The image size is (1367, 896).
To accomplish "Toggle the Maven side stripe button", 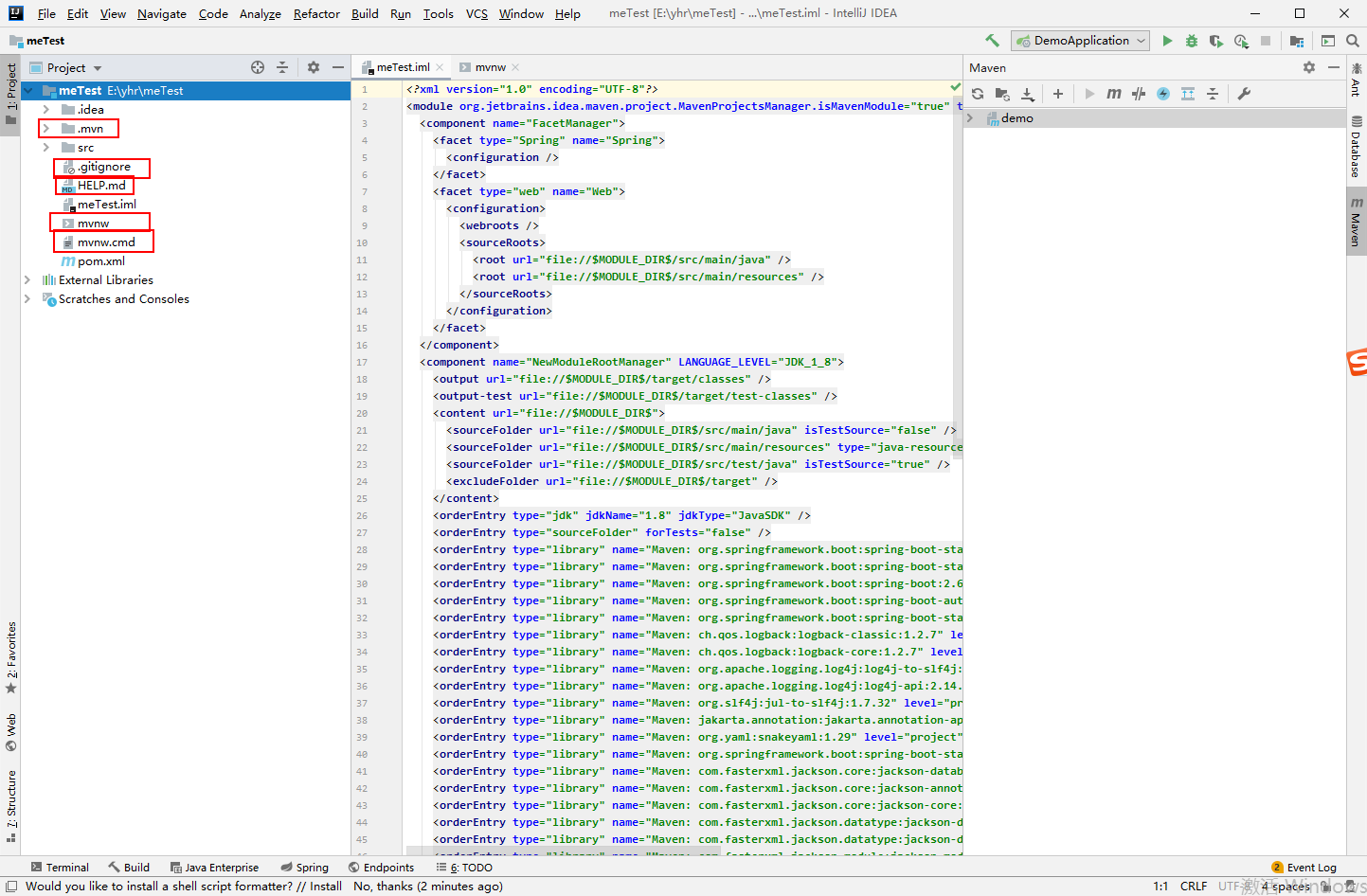I will (1357, 223).
